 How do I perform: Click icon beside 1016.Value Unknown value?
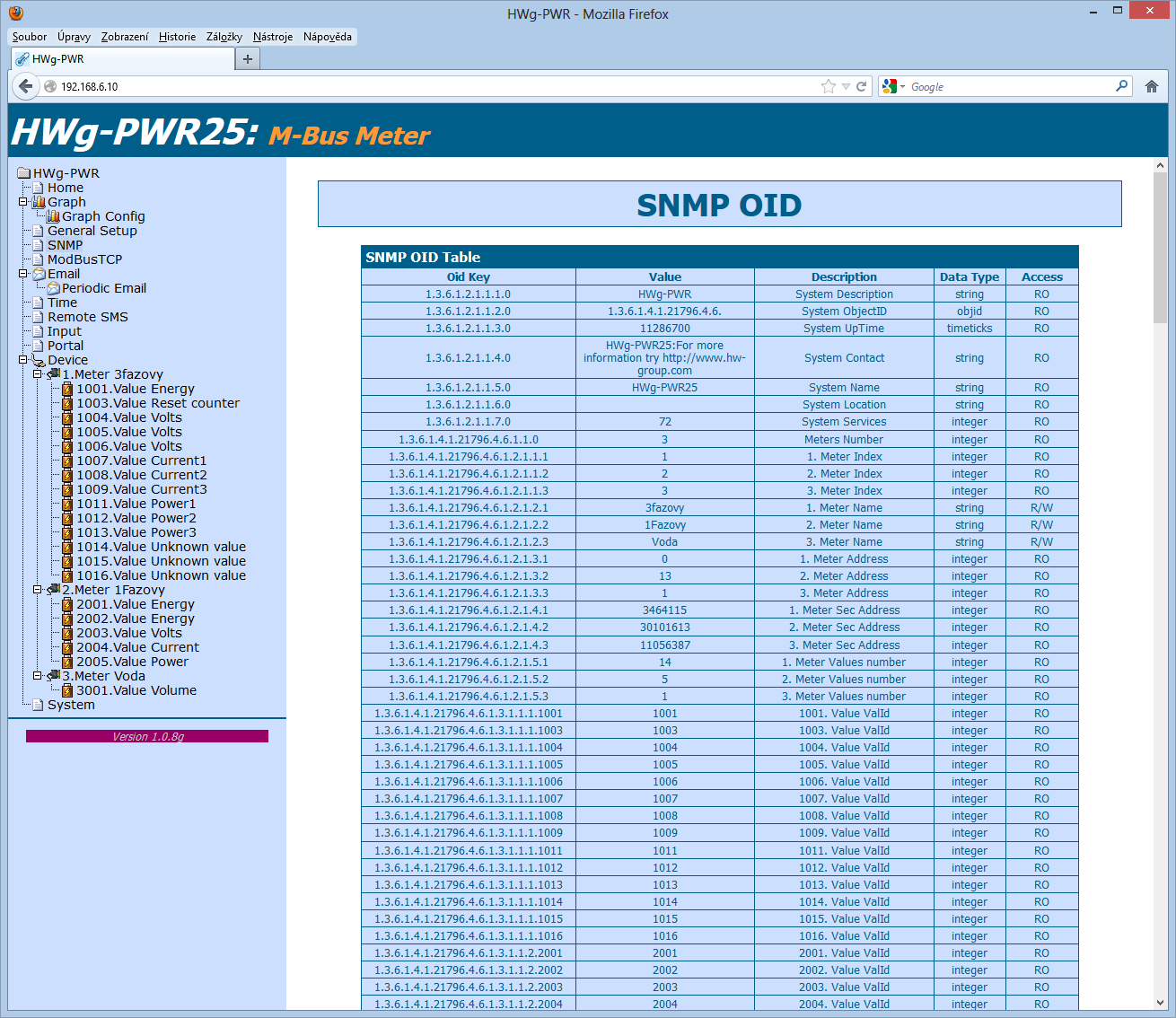tap(67, 575)
